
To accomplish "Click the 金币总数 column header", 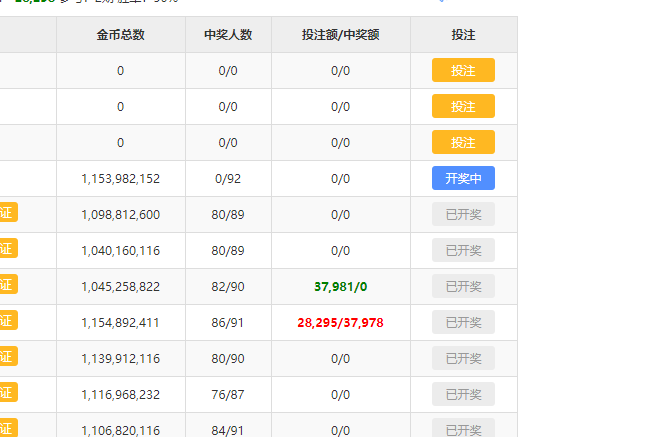I will [121, 35].
